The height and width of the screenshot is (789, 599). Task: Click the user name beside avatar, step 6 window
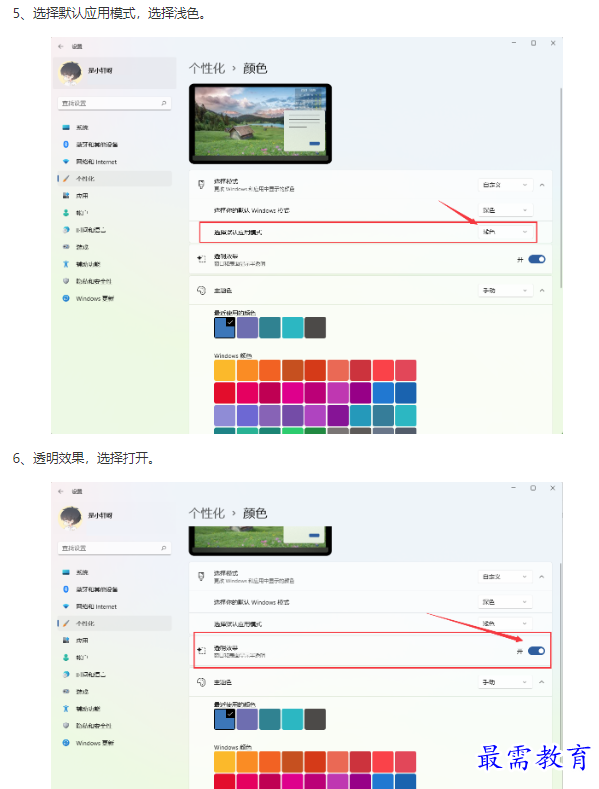click(100, 515)
